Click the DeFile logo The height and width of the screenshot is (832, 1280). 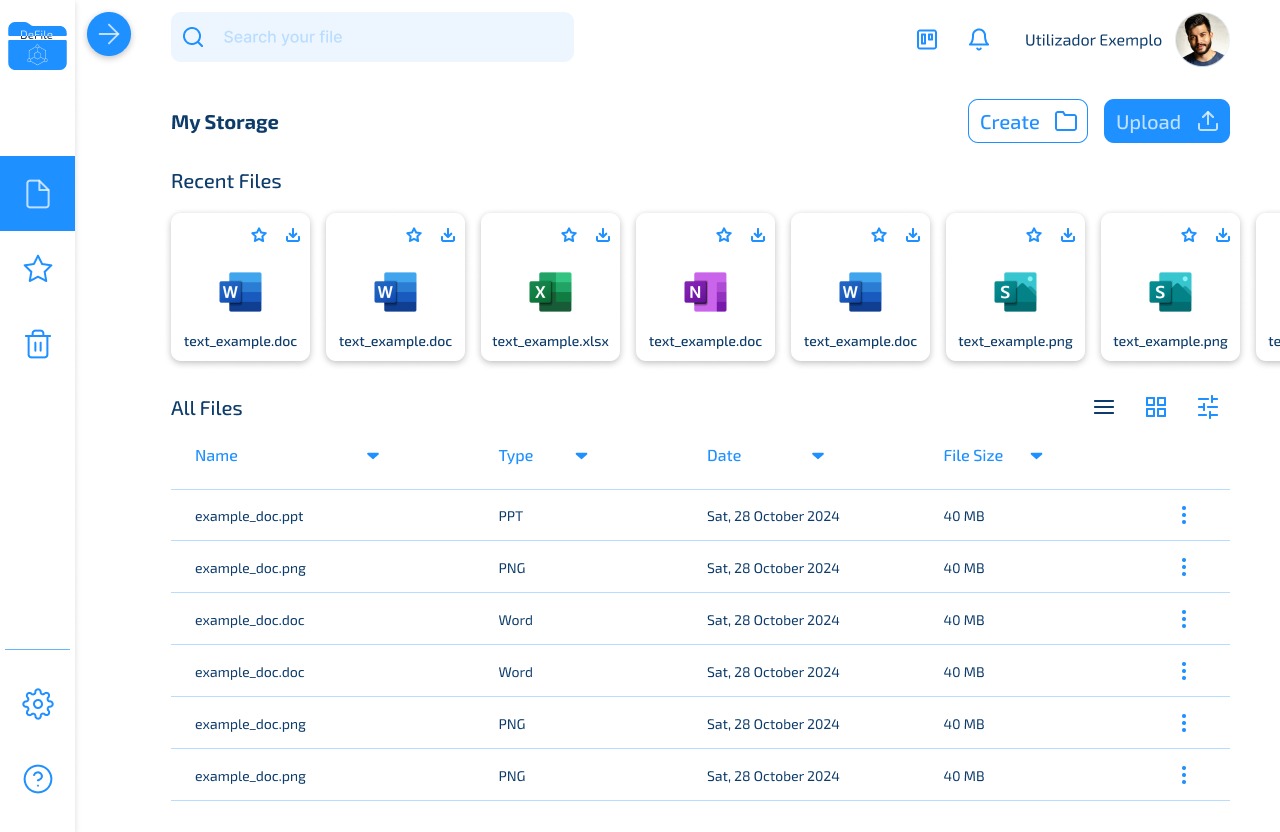37,45
